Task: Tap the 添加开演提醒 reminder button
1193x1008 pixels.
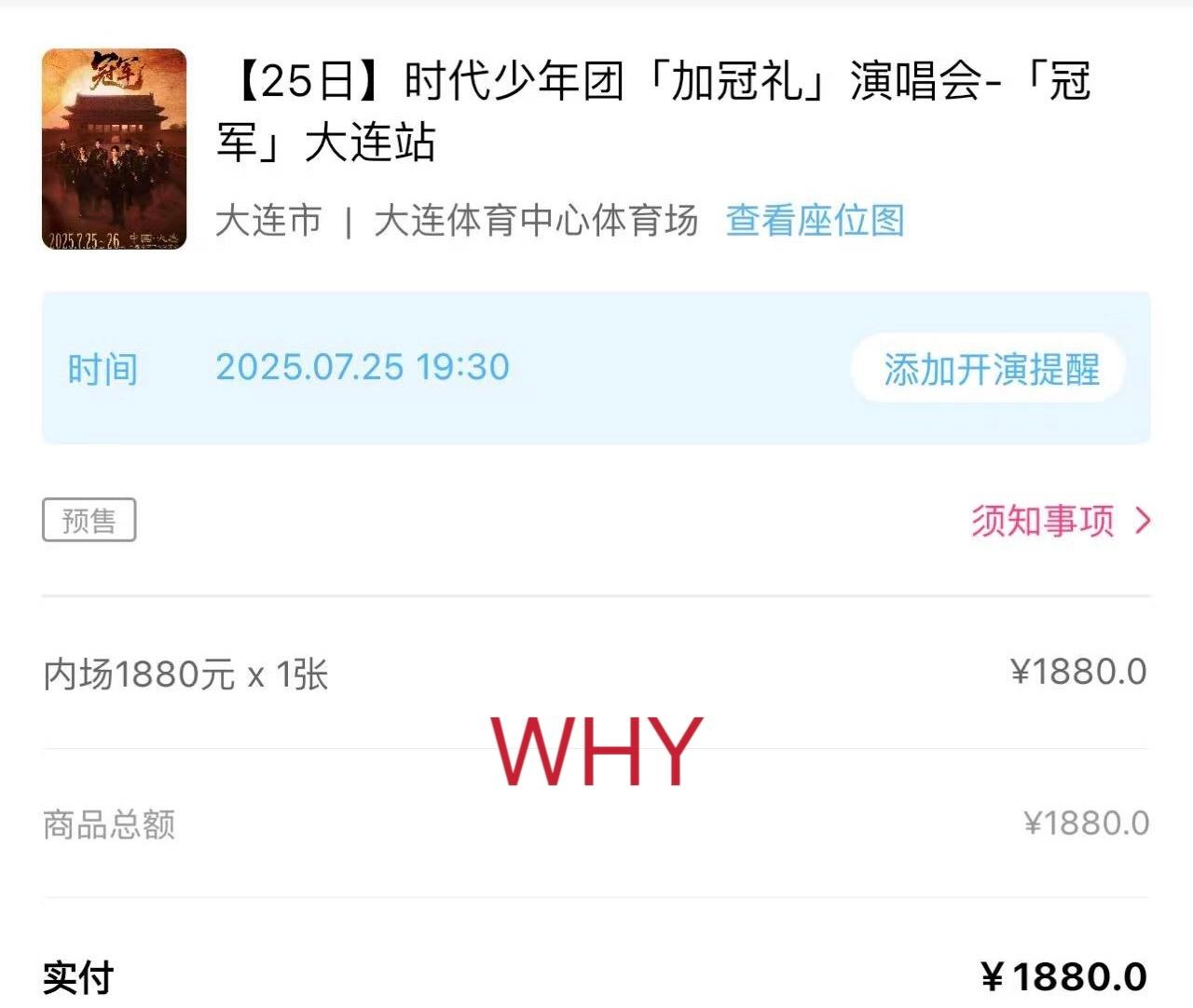Action: pos(991,369)
